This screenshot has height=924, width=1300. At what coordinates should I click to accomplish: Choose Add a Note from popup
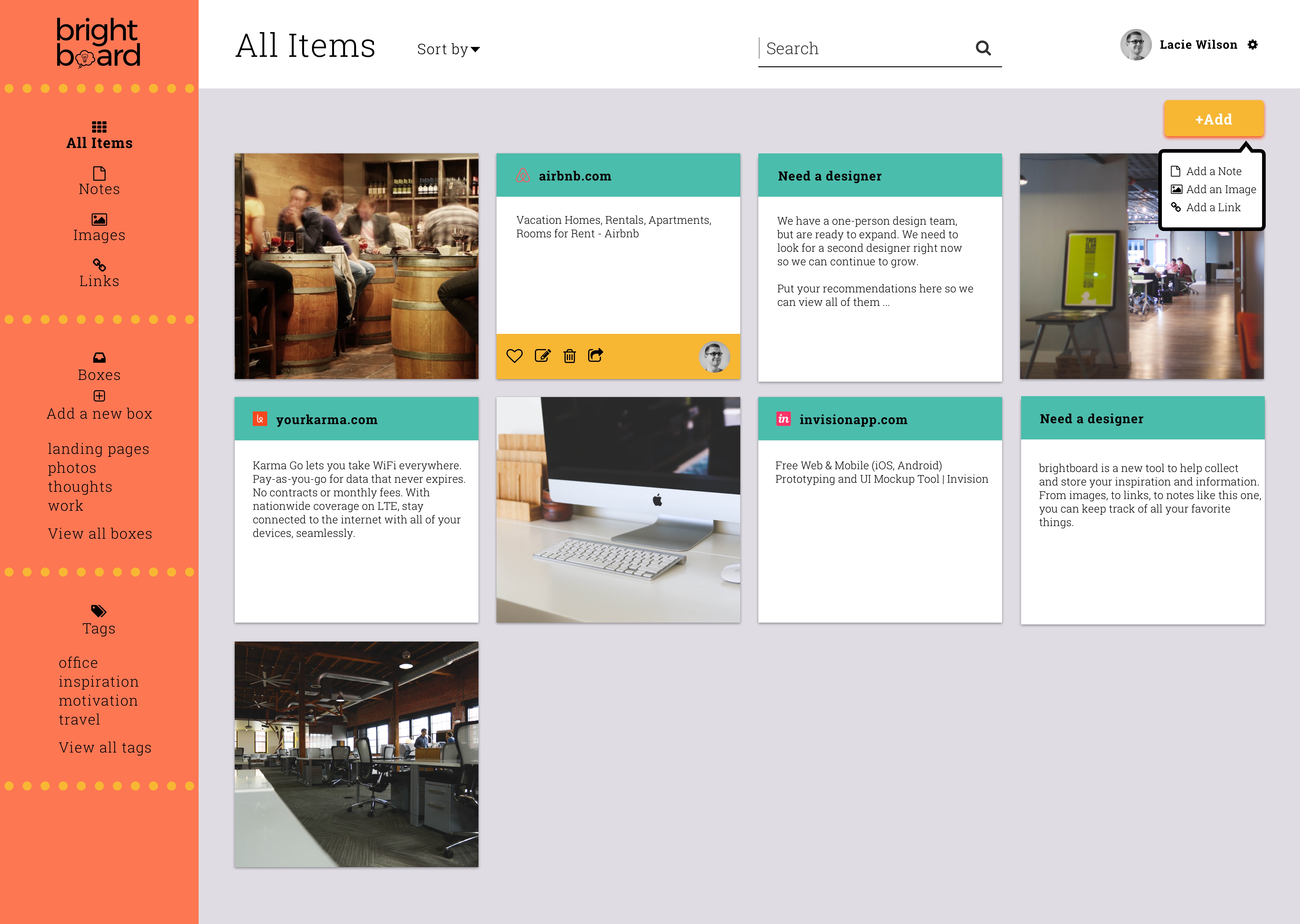(1214, 171)
